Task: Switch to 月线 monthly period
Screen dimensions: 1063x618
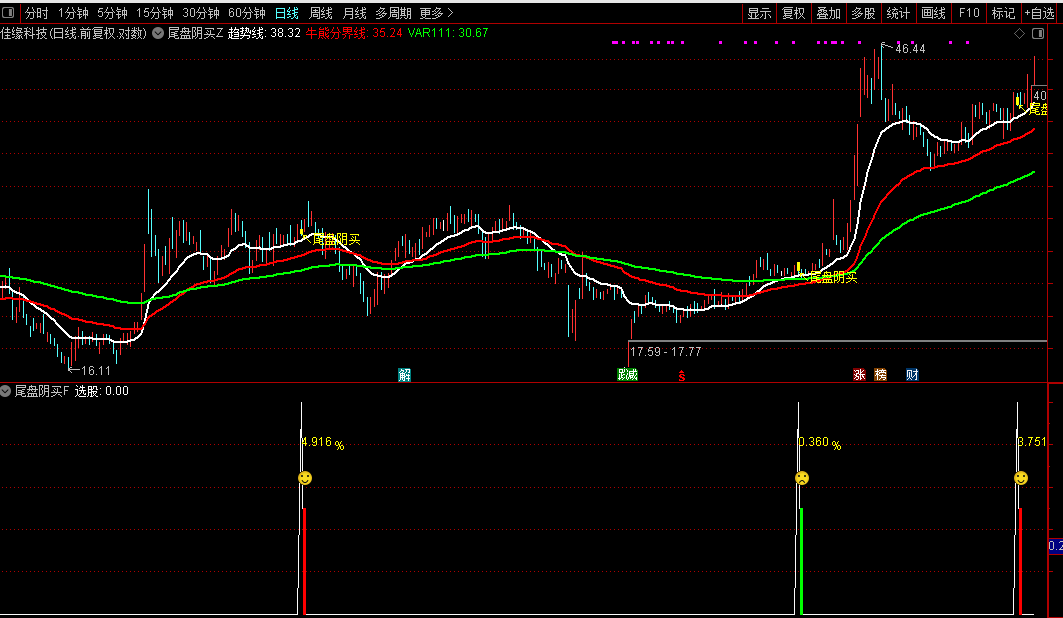Action: click(355, 13)
